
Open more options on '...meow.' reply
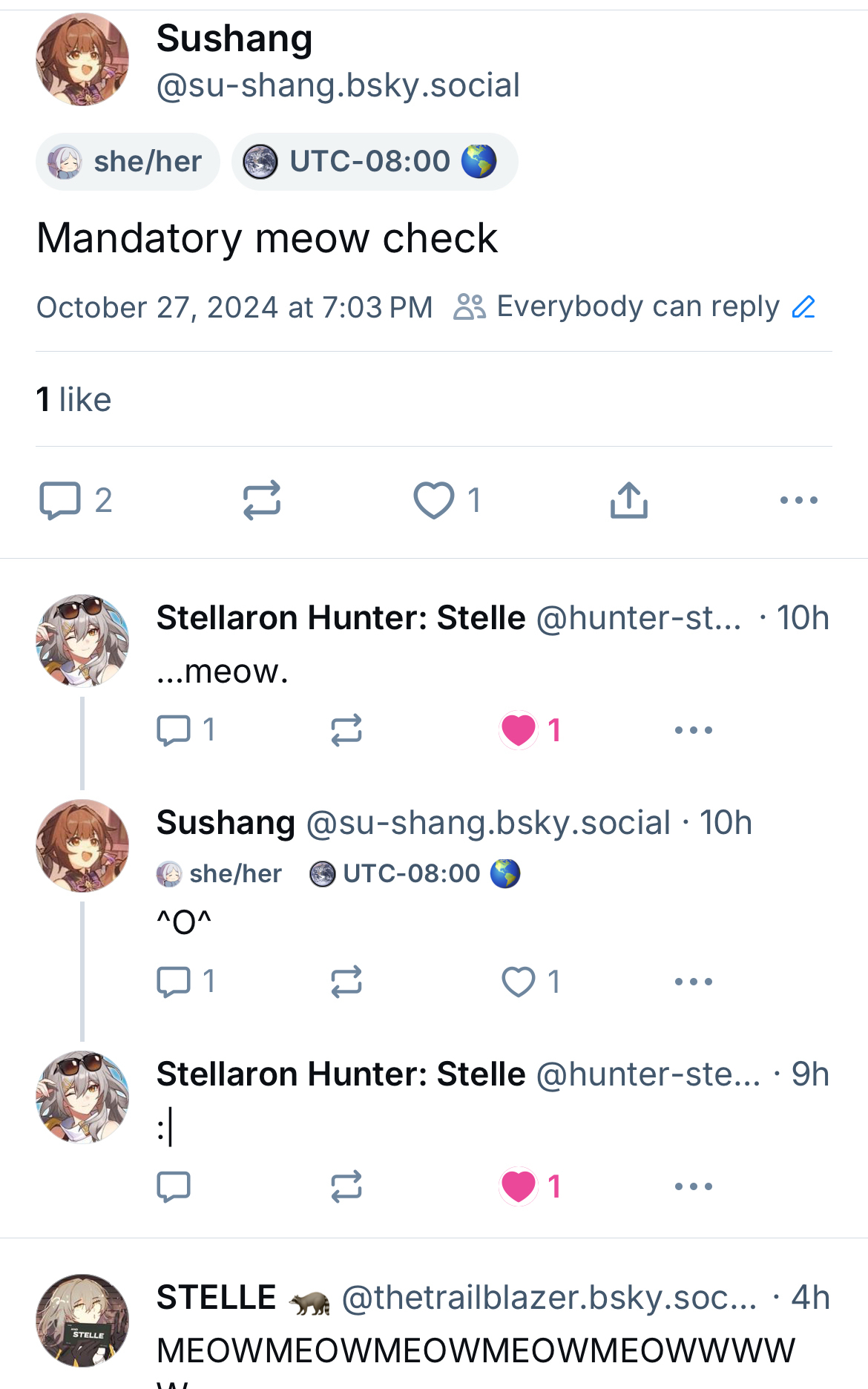click(x=693, y=730)
